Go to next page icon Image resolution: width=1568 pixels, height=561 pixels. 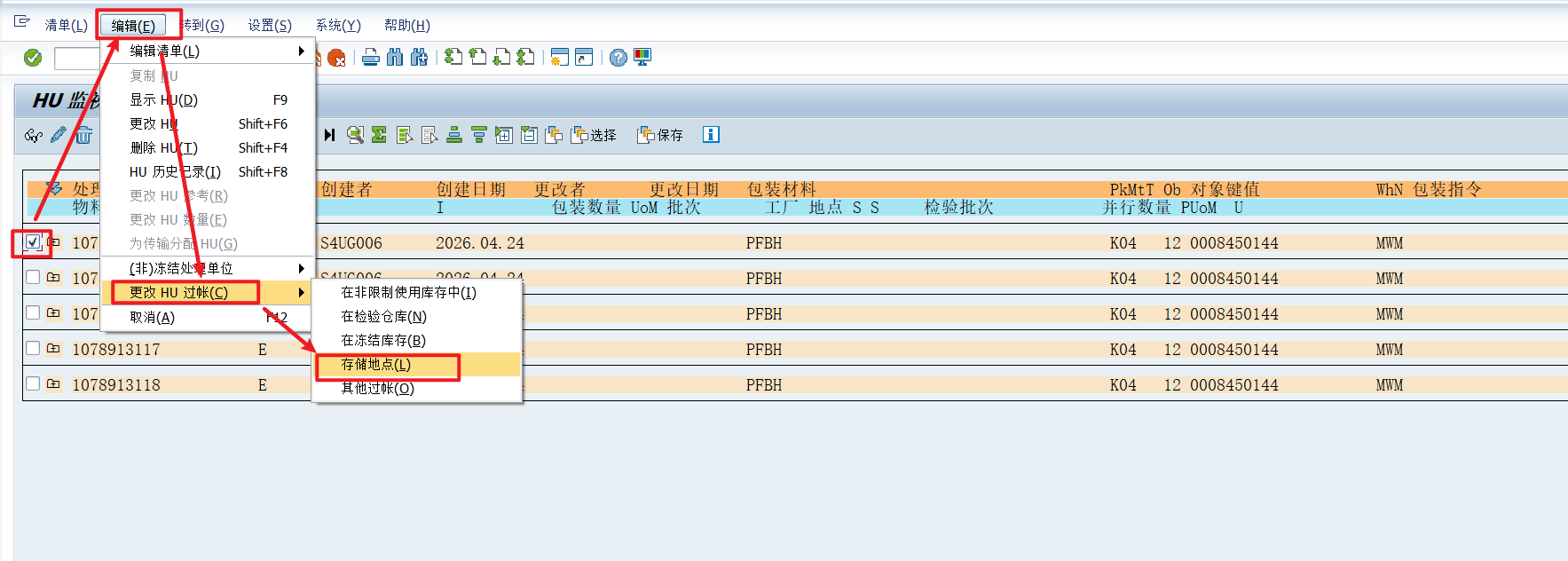coord(501,58)
